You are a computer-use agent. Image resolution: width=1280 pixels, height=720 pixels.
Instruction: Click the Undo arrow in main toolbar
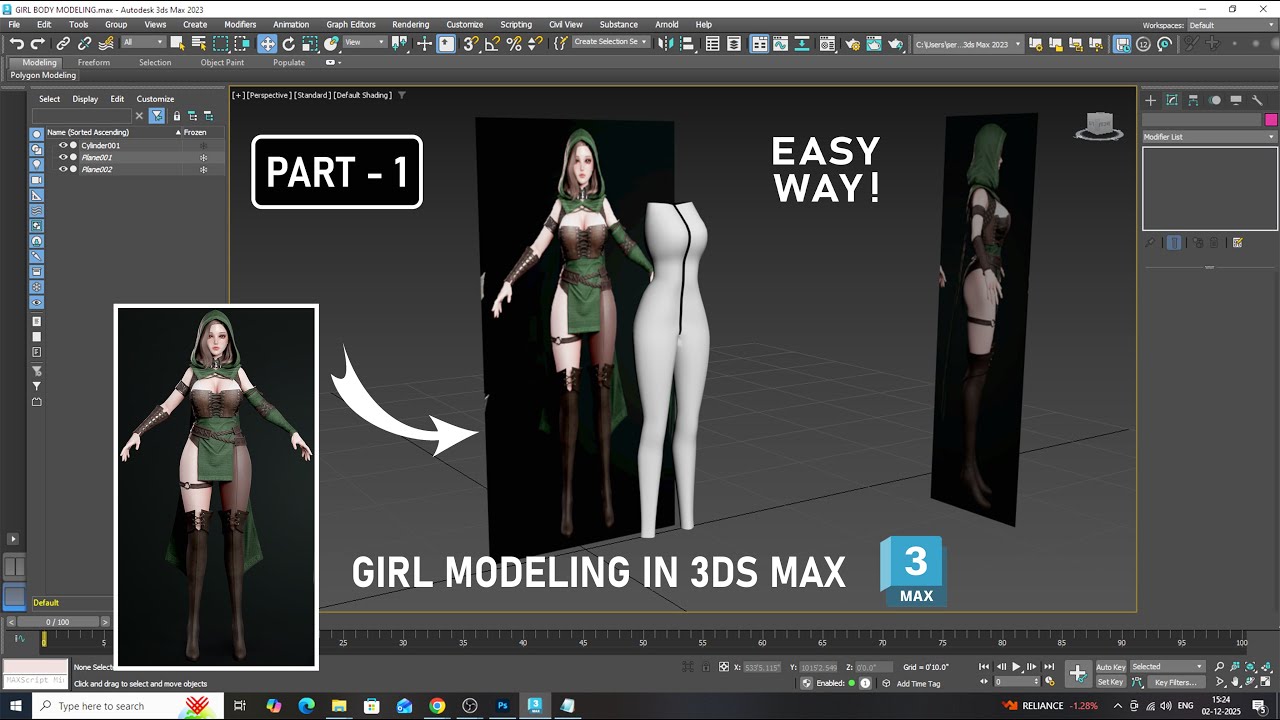[16, 43]
